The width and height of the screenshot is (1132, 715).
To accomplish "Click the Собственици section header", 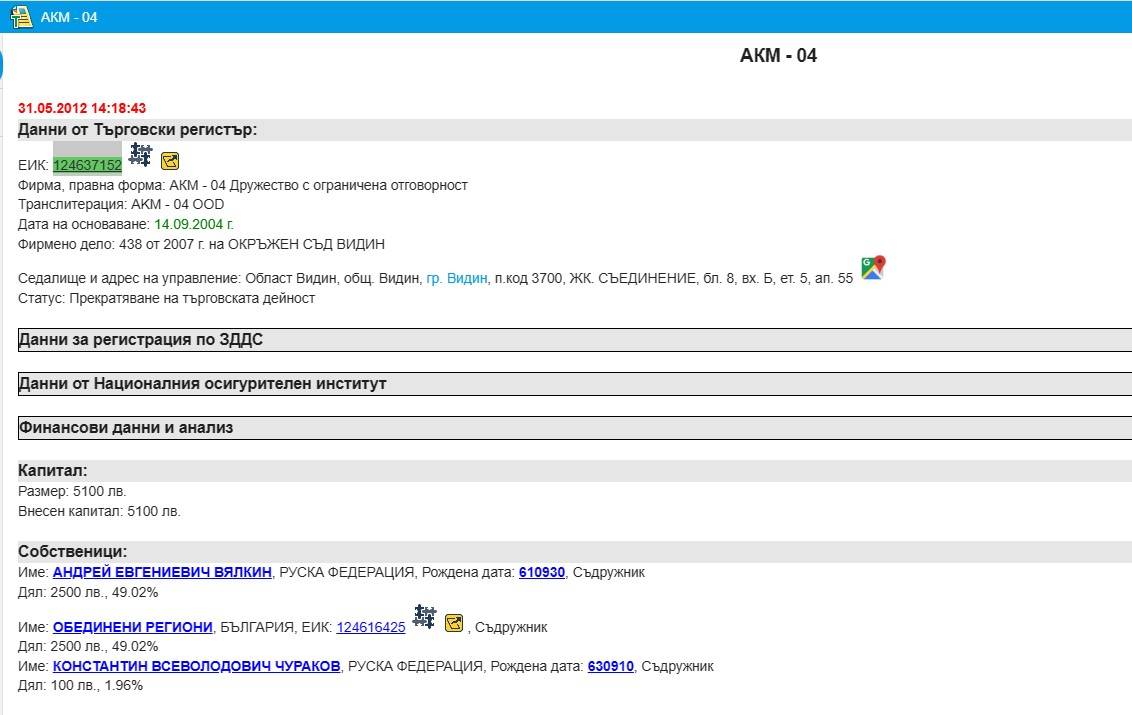I will 73,552.
